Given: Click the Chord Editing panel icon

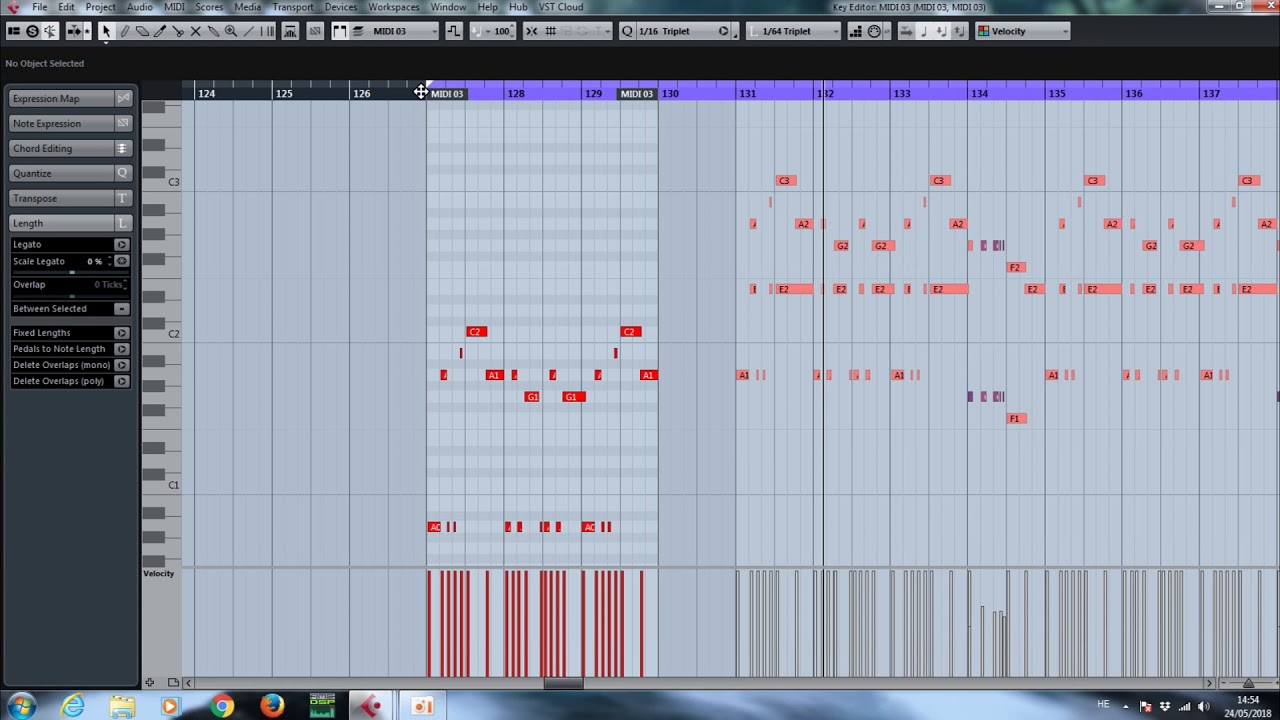Looking at the screenshot, I should [123, 148].
